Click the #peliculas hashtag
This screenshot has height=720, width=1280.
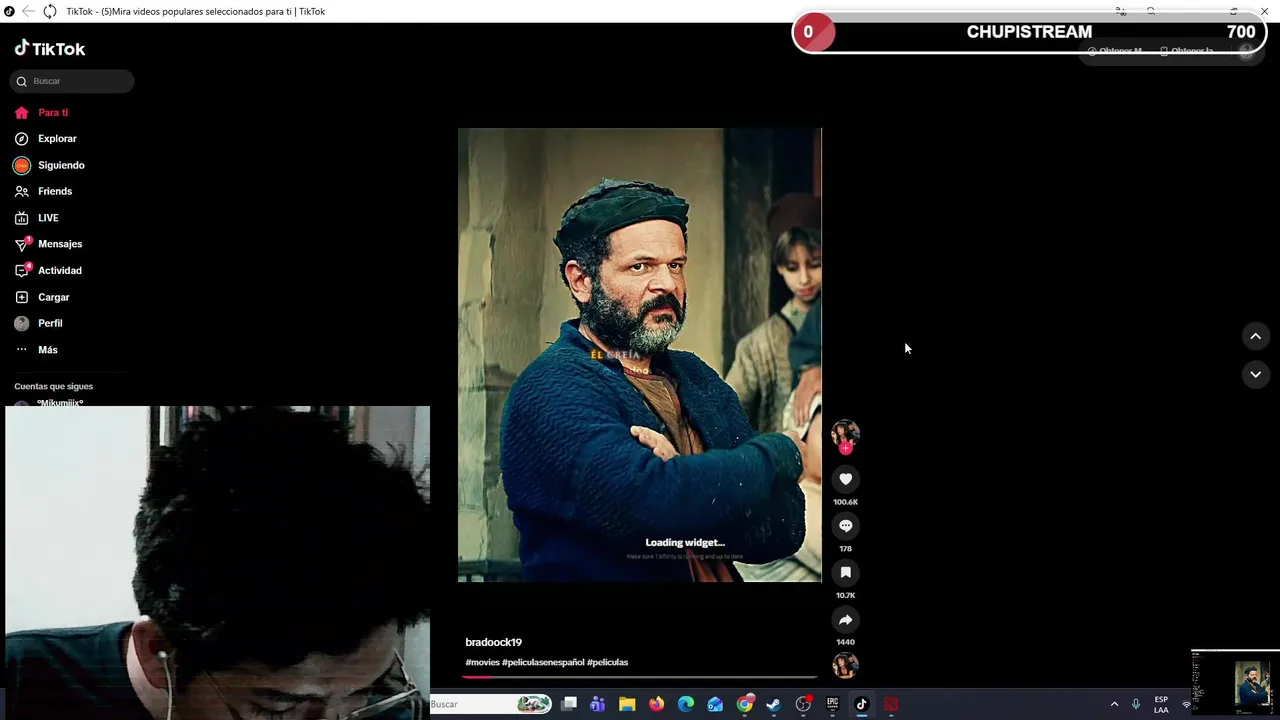608,662
